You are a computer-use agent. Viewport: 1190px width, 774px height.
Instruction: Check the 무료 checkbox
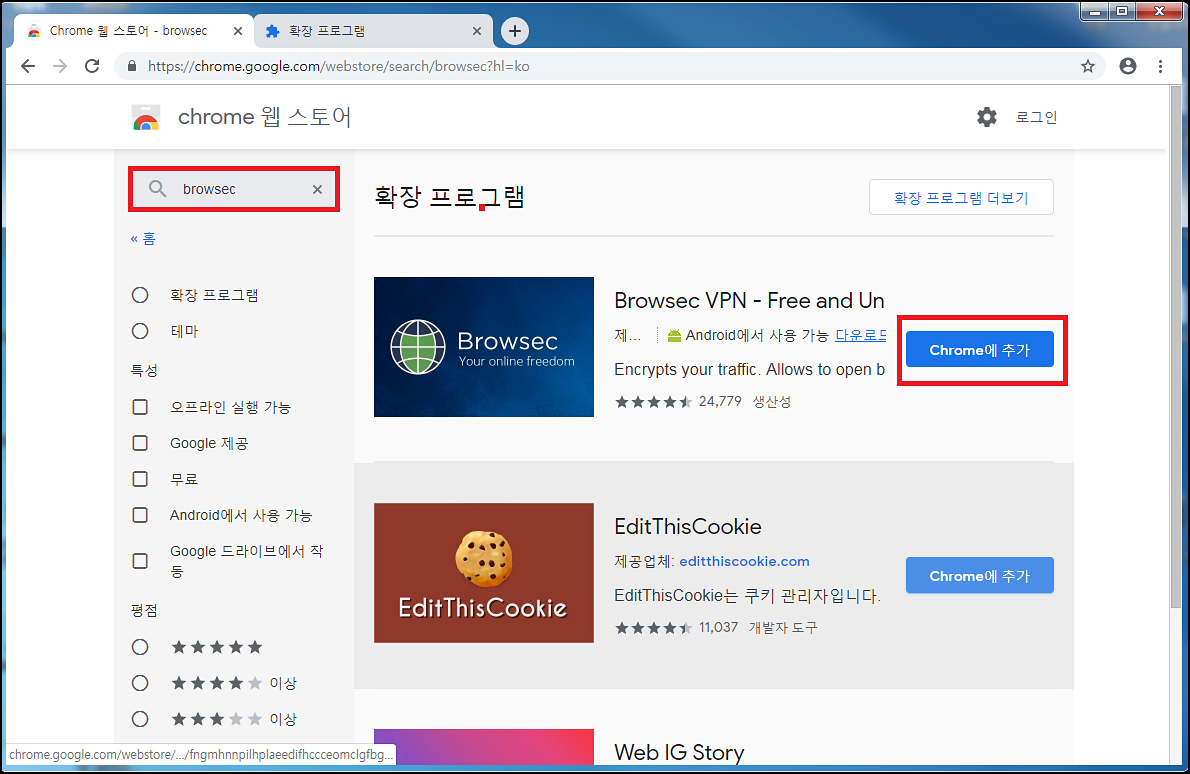(140, 479)
